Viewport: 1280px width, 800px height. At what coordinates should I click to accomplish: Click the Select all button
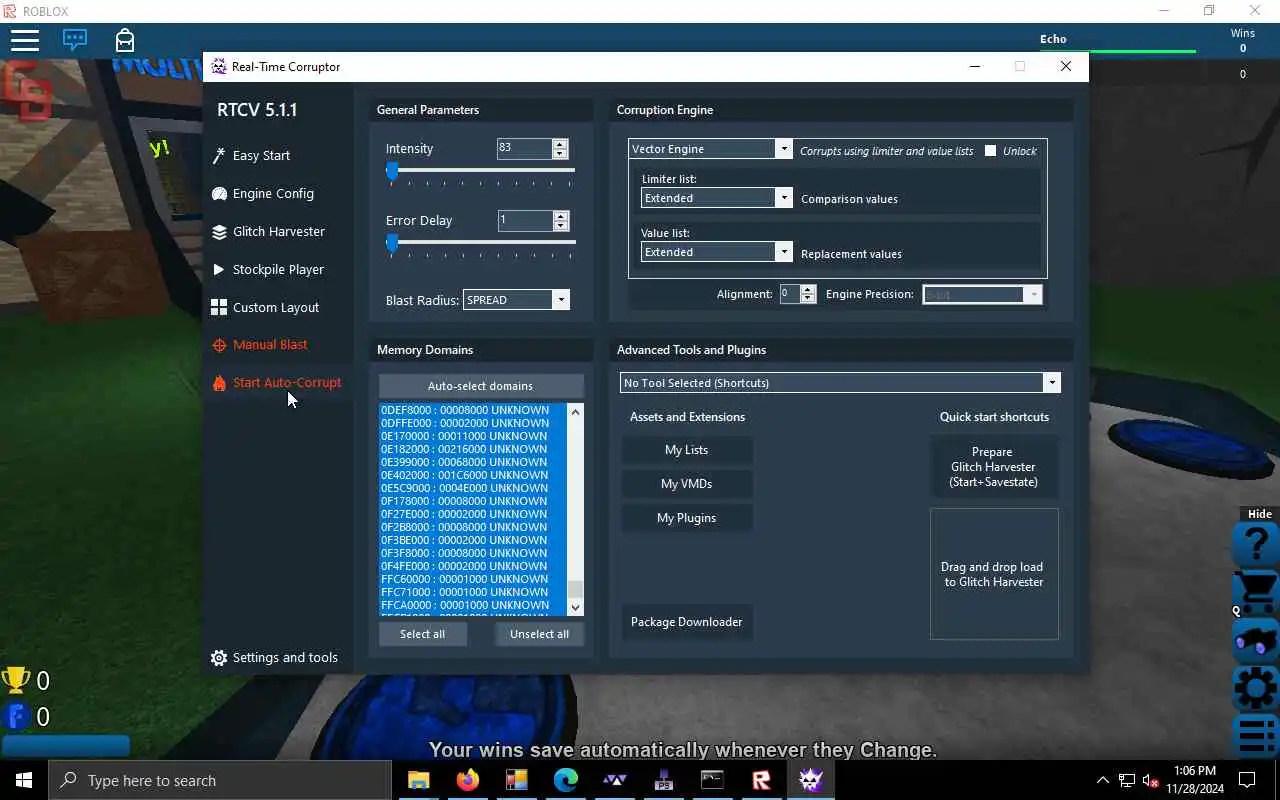tap(422, 634)
